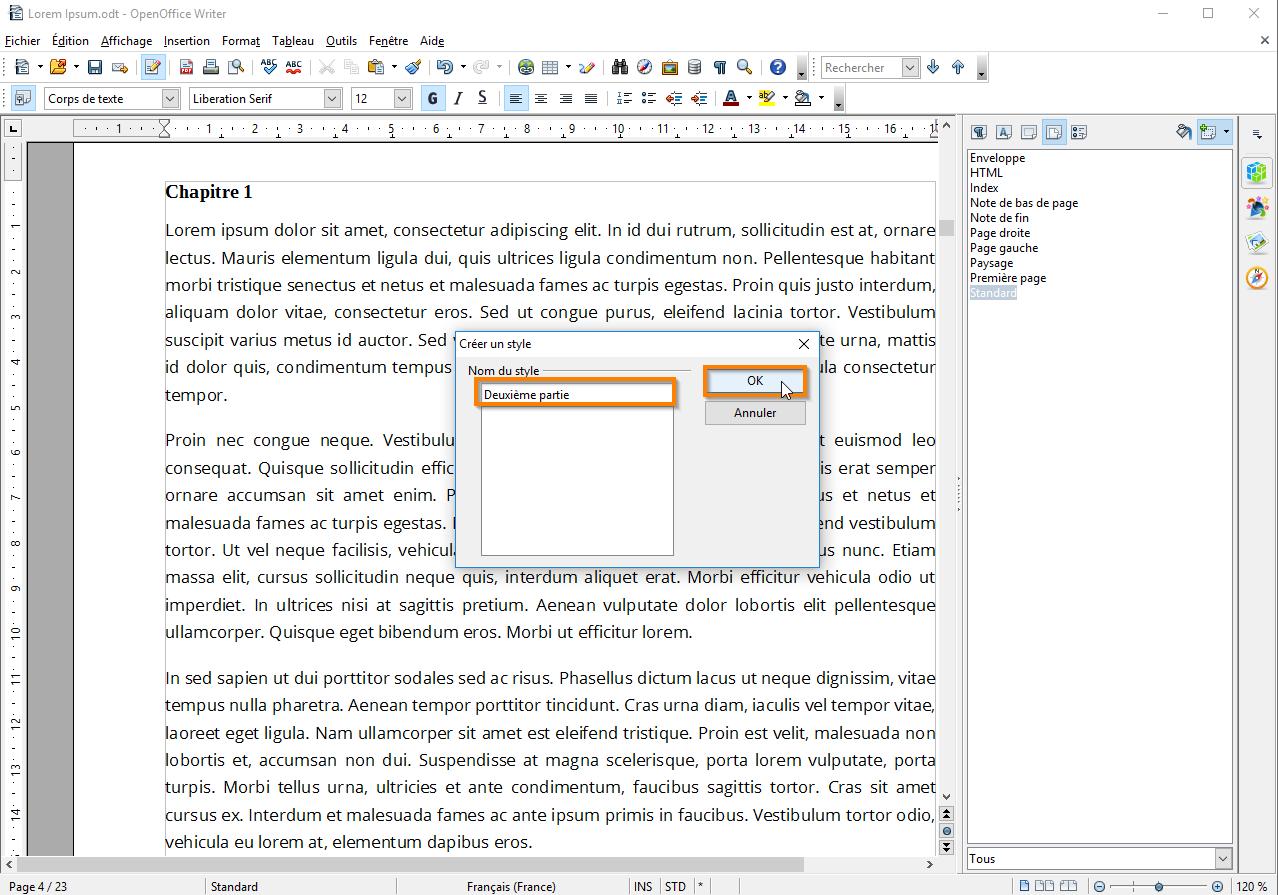Open the Fichier menu
Image resolution: width=1278 pixels, height=895 pixels.
tap(23, 41)
